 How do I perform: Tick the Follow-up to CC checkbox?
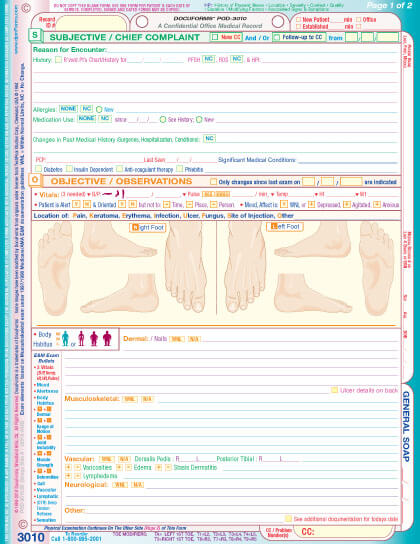coord(277,37)
